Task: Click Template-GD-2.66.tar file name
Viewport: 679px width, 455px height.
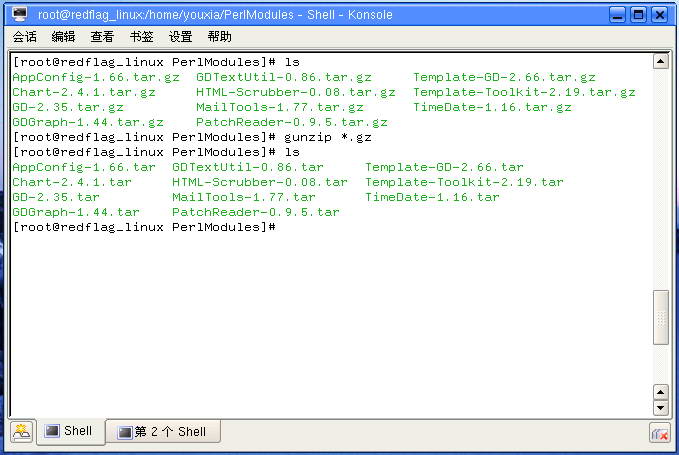Action: pyautogui.click(x=444, y=168)
